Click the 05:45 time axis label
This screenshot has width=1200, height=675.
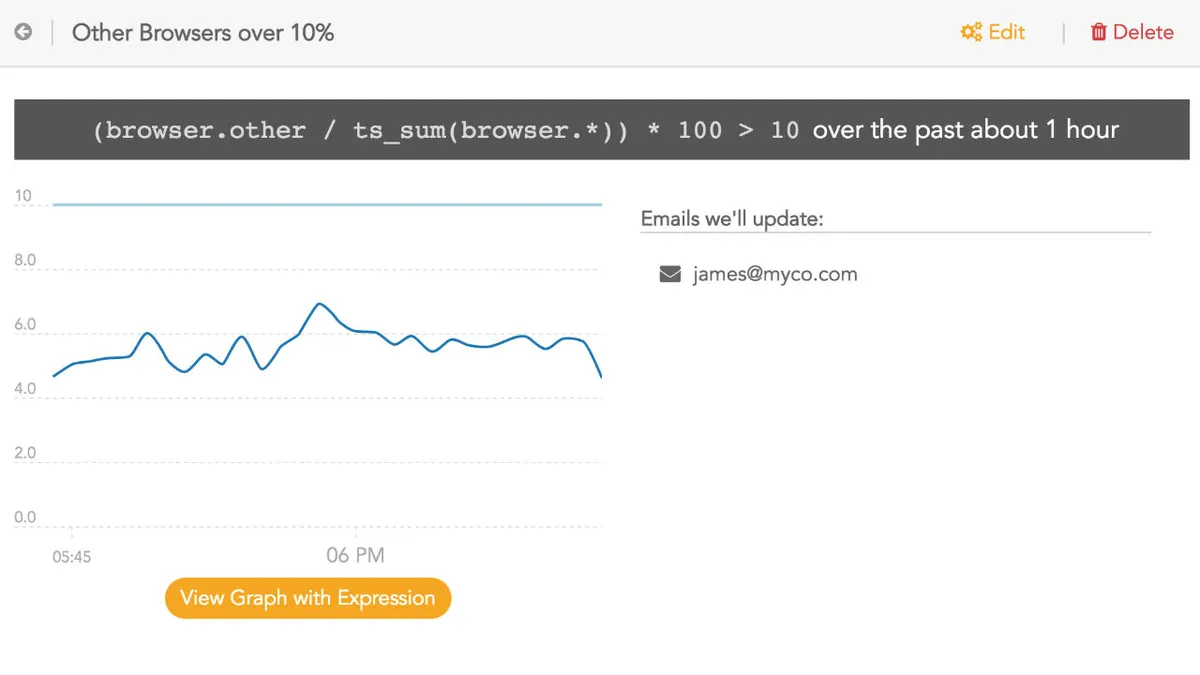(72, 557)
